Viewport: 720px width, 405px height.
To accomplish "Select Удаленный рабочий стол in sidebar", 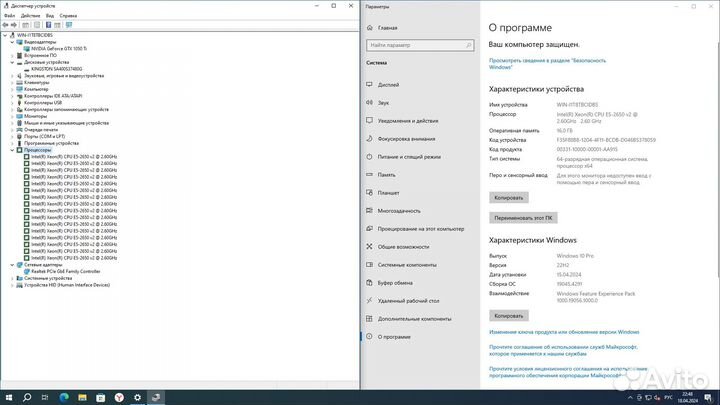I will point(408,300).
